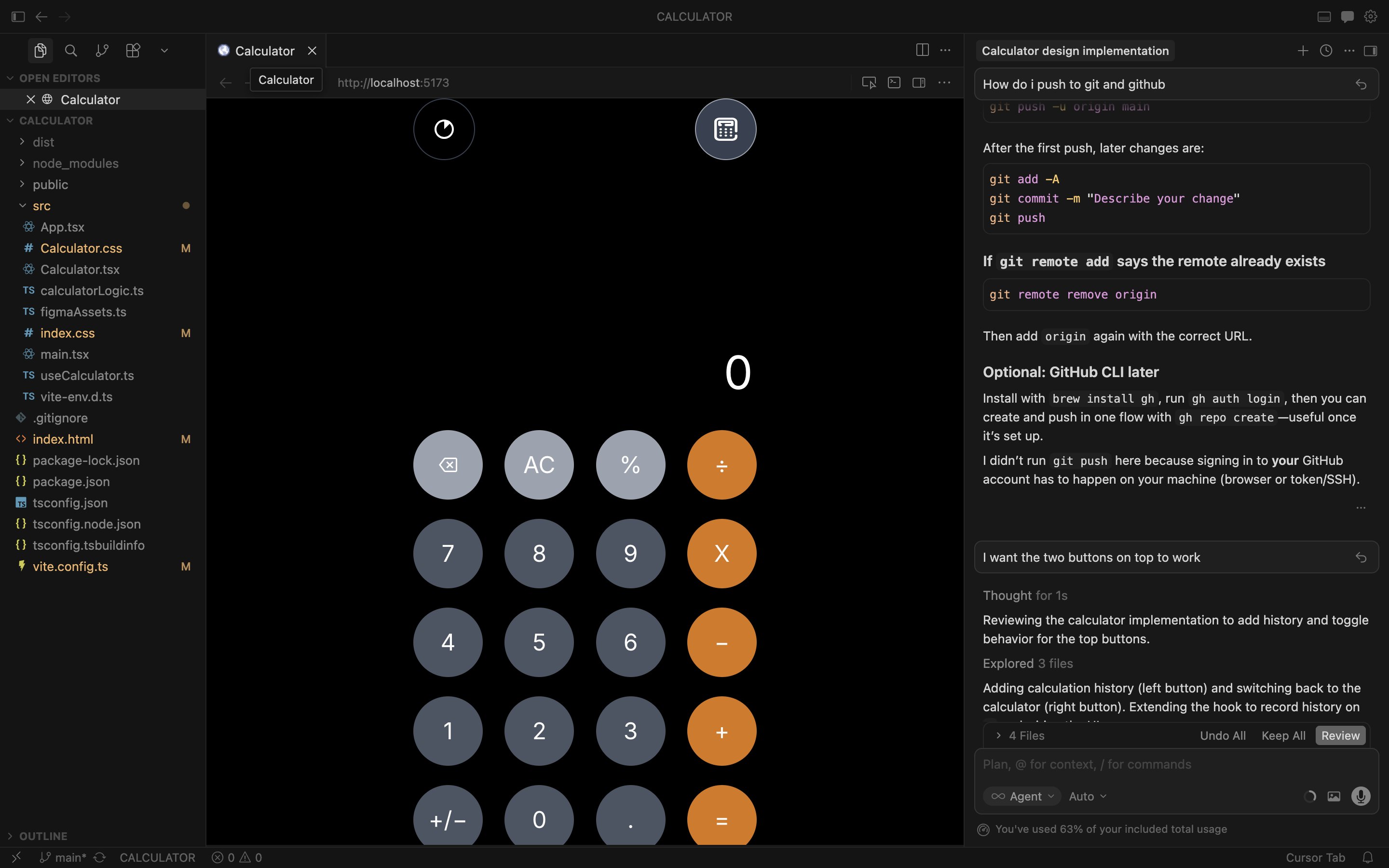Open the Auto model dropdown

point(1087,796)
